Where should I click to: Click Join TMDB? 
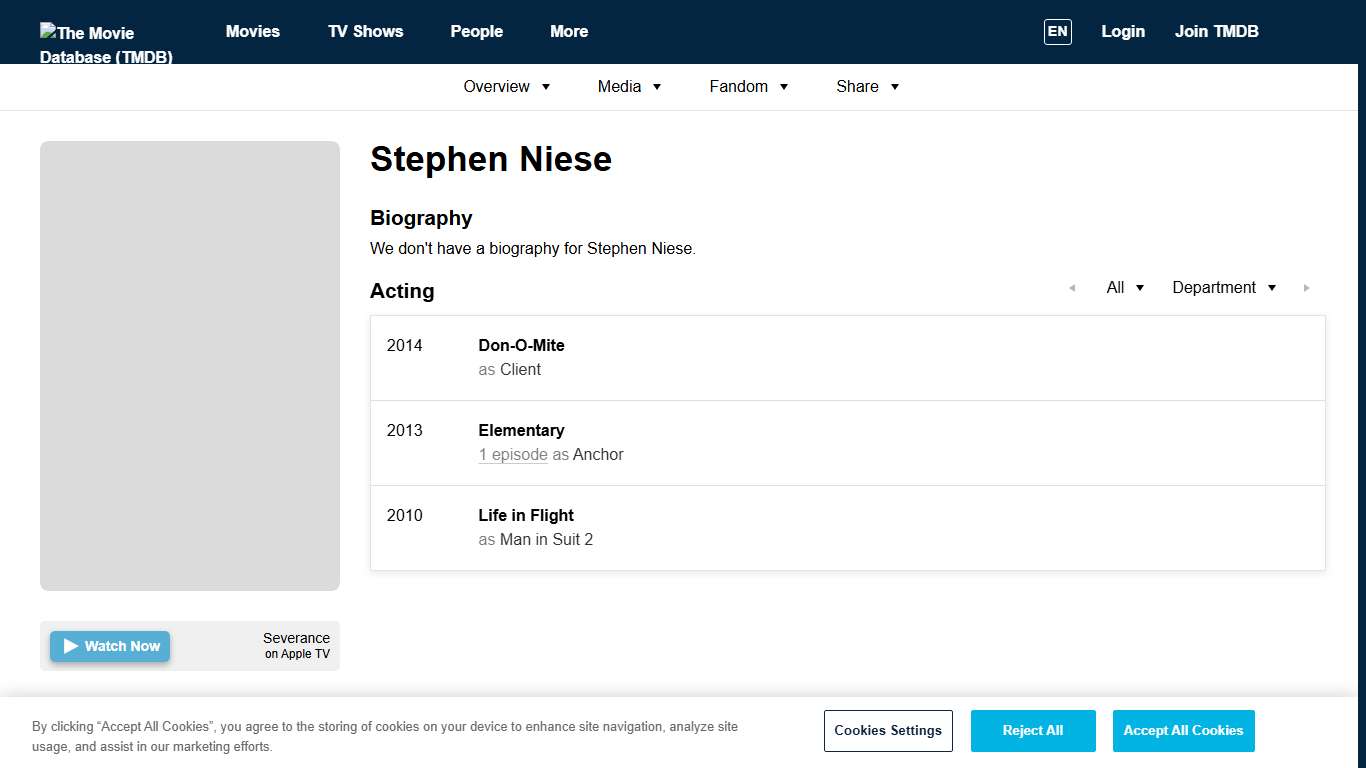(x=1216, y=31)
